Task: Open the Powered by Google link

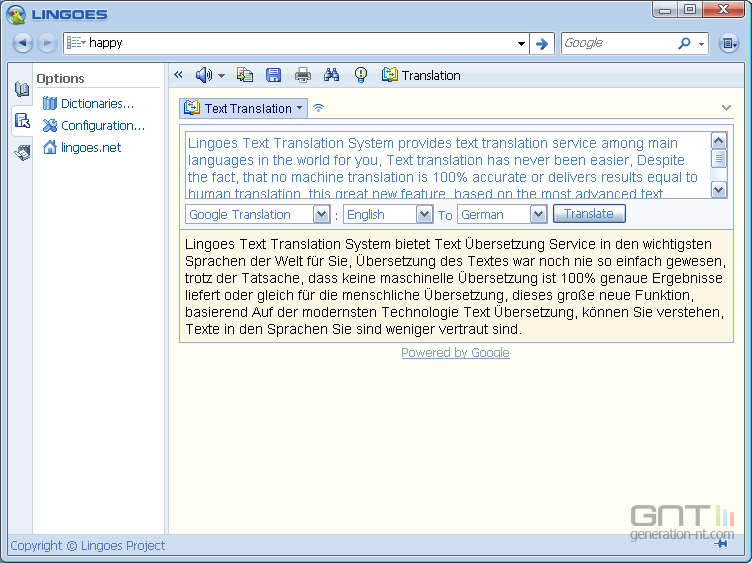Action: coord(455,352)
